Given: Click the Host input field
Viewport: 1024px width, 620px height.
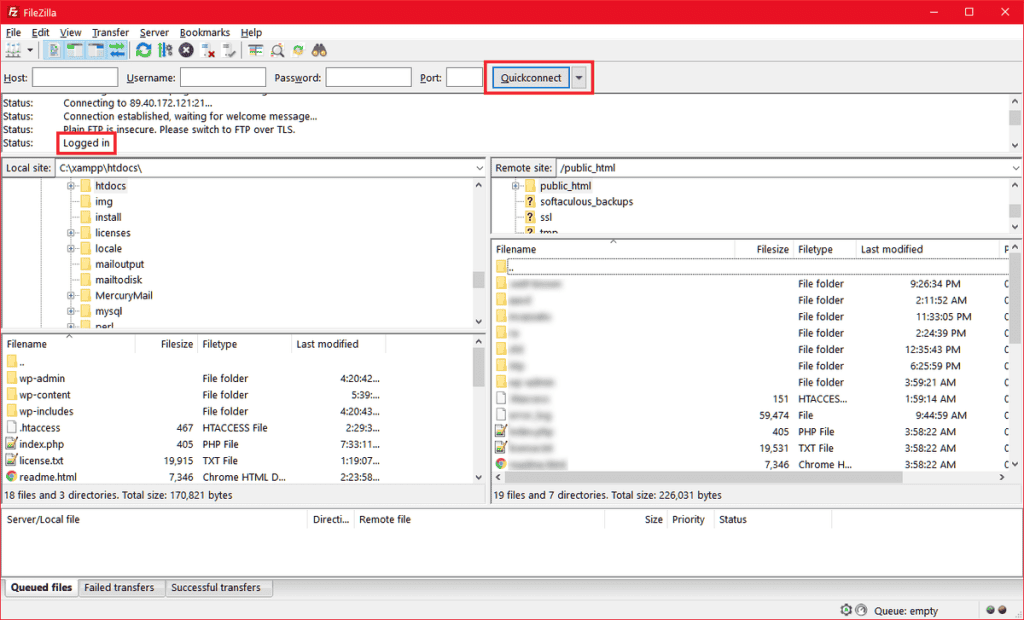Looking at the screenshot, I should tap(75, 76).
